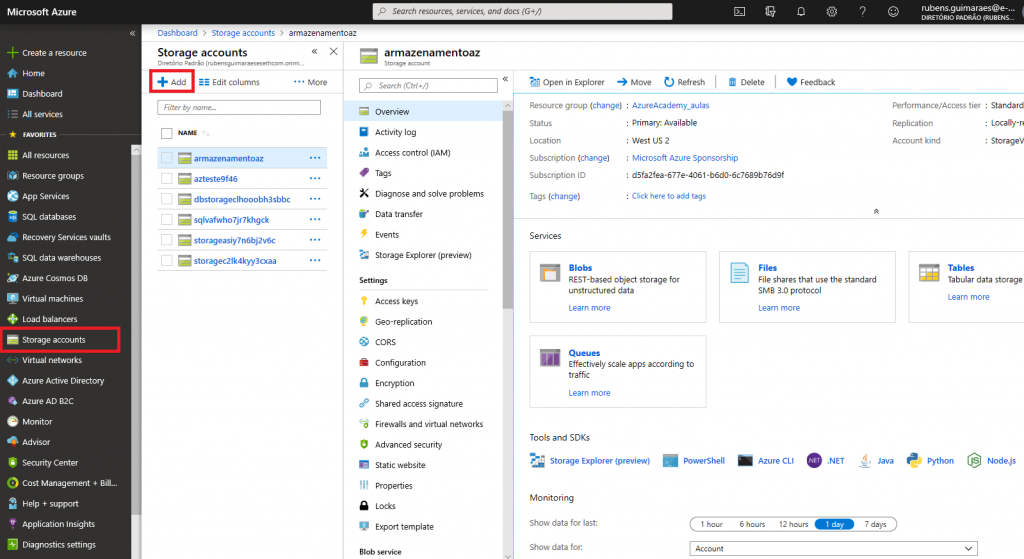The image size is (1024, 559).
Task: Click the Blobs service icon
Action: (549, 273)
